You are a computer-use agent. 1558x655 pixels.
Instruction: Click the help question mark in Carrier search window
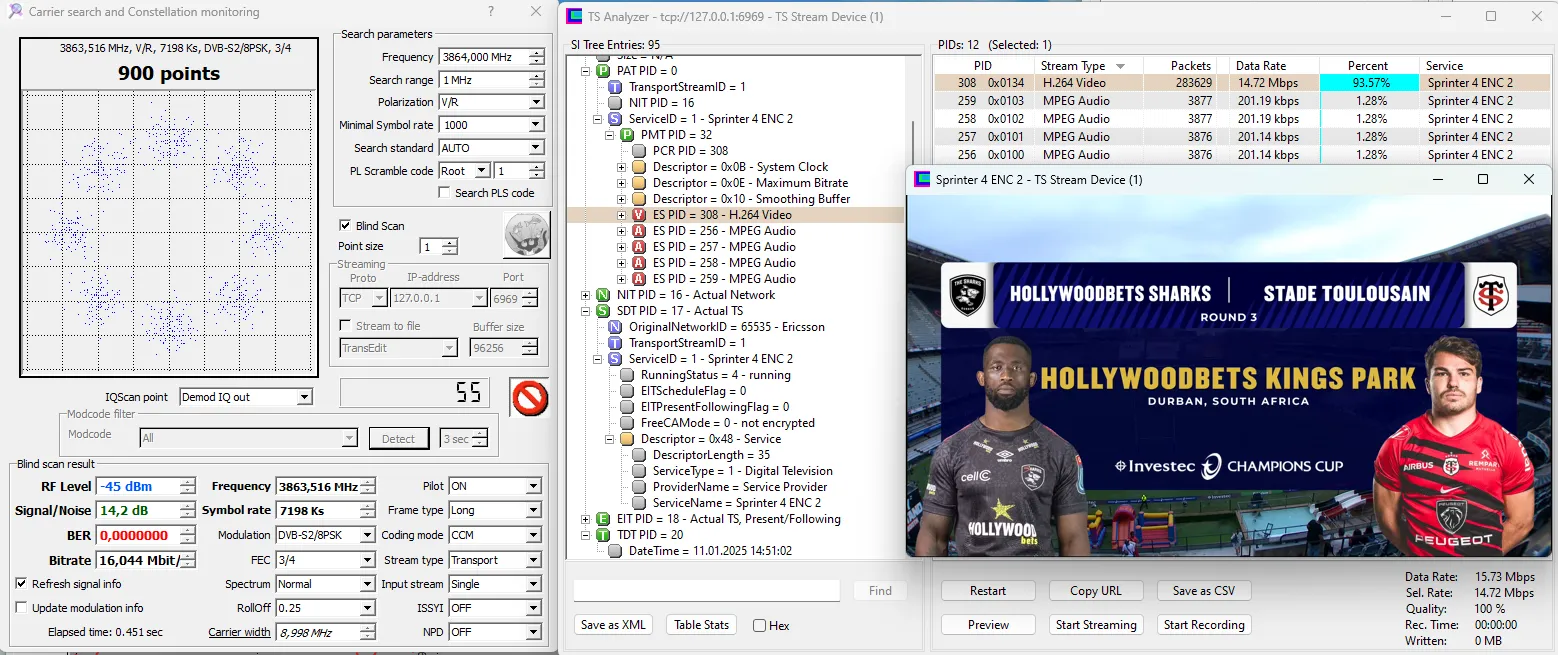click(490, 12)
